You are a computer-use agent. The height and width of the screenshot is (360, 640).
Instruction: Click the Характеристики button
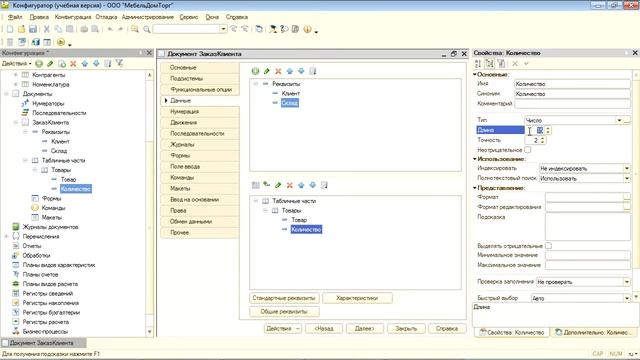click(358, 298)
